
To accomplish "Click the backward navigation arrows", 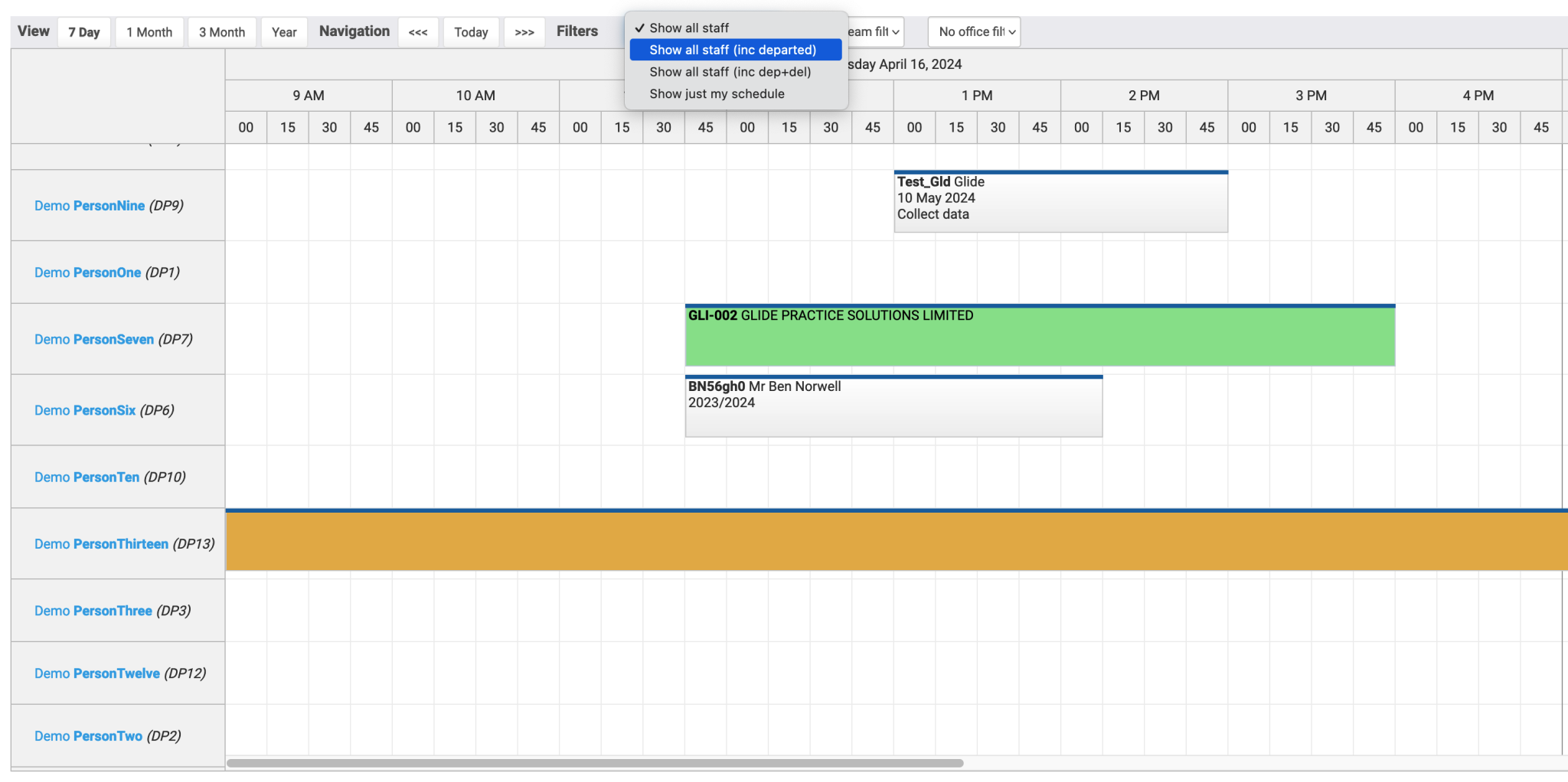I will pyautogui.click(x=418, y=32).
